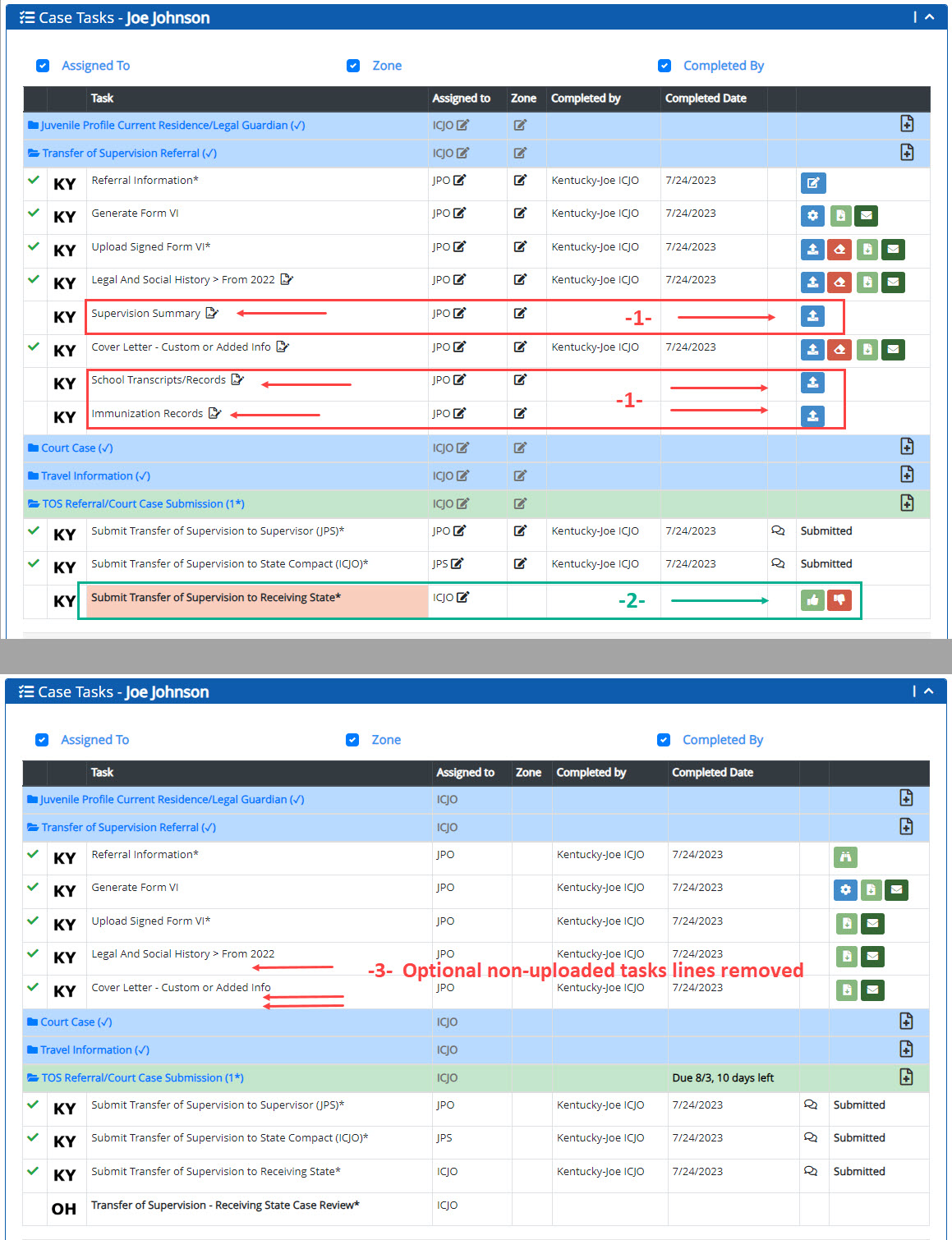The image size is (952, 1240).
Task: Click download icon in upper Legal And Social History row
Action: point(867,282)
